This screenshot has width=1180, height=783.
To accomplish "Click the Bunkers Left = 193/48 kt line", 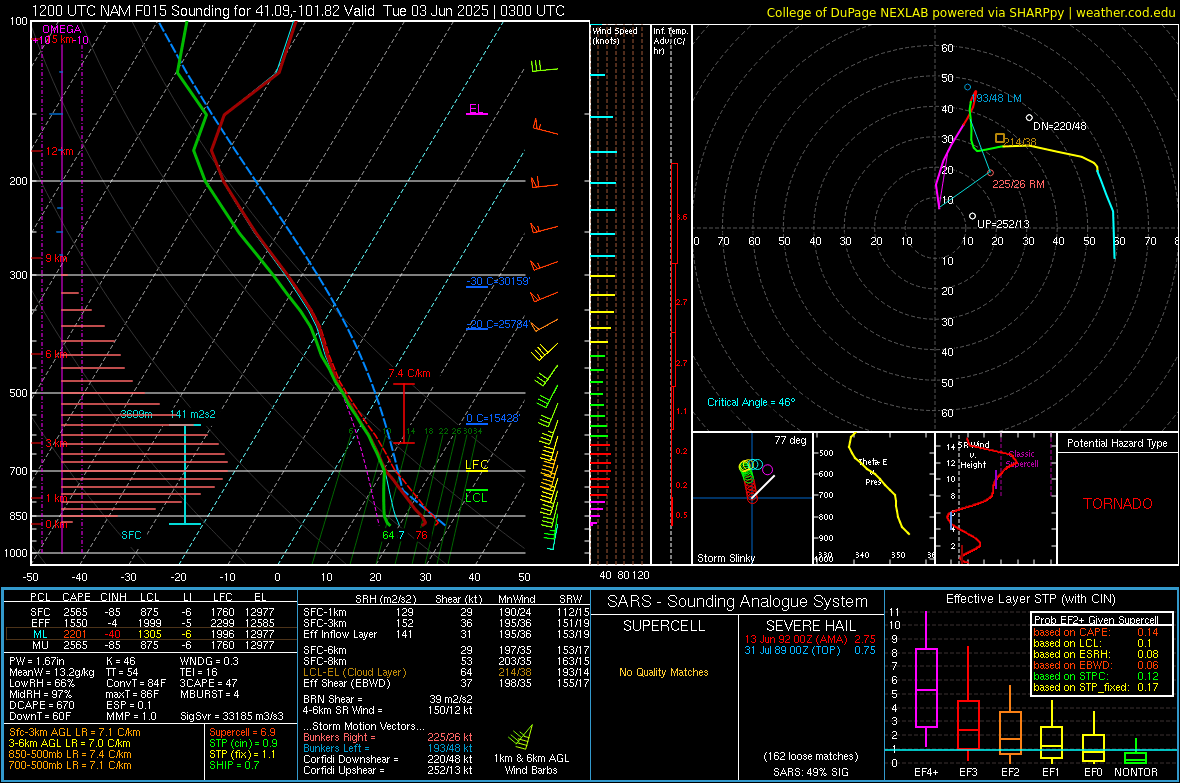I will [388, 748].
